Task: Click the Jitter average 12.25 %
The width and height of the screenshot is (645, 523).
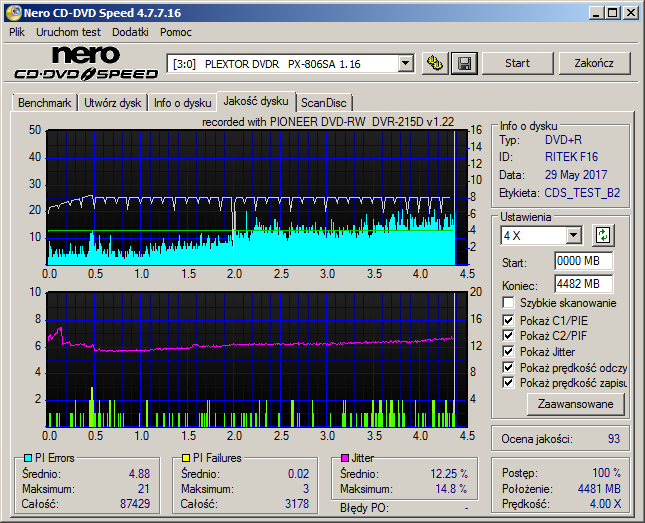Action: pyautogui.click(x=449, y=474)
